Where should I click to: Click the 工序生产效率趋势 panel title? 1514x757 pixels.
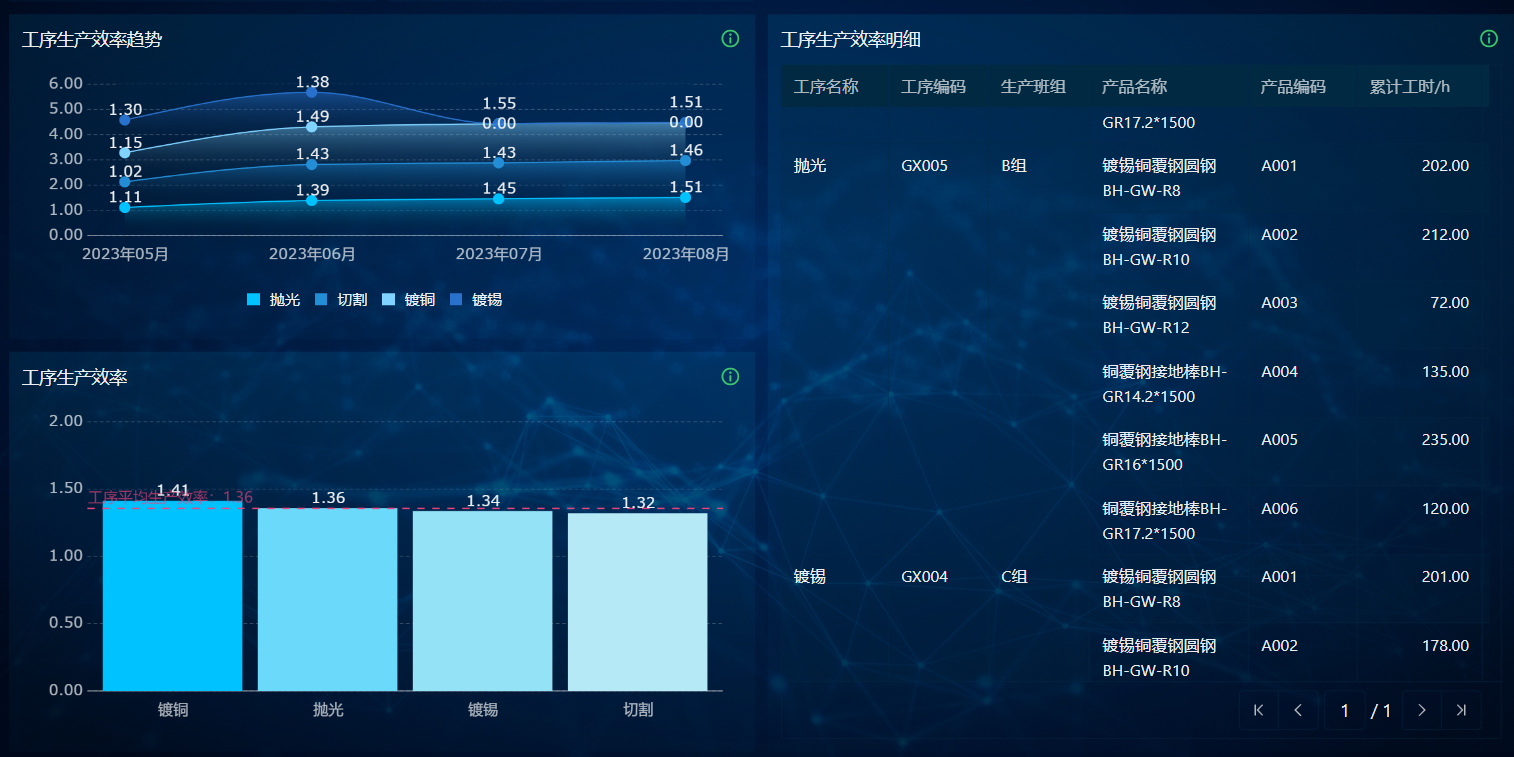point(92,40)
